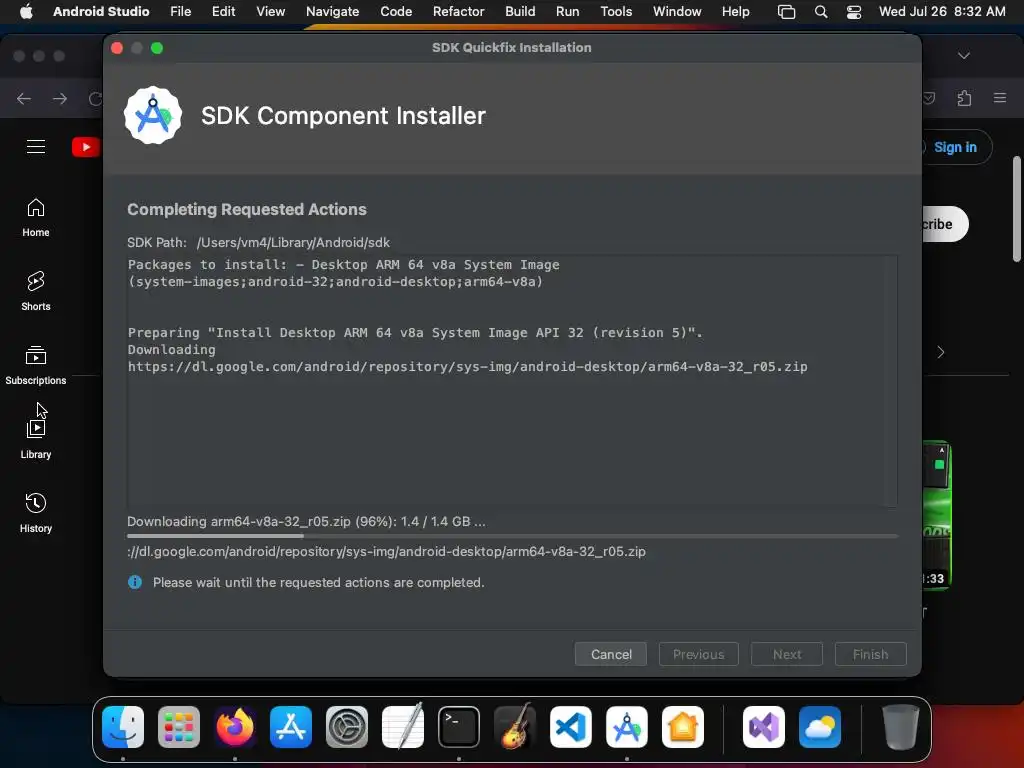1024x768 pixels.
Task: Click browser back arrow
Action: [24, 99]
